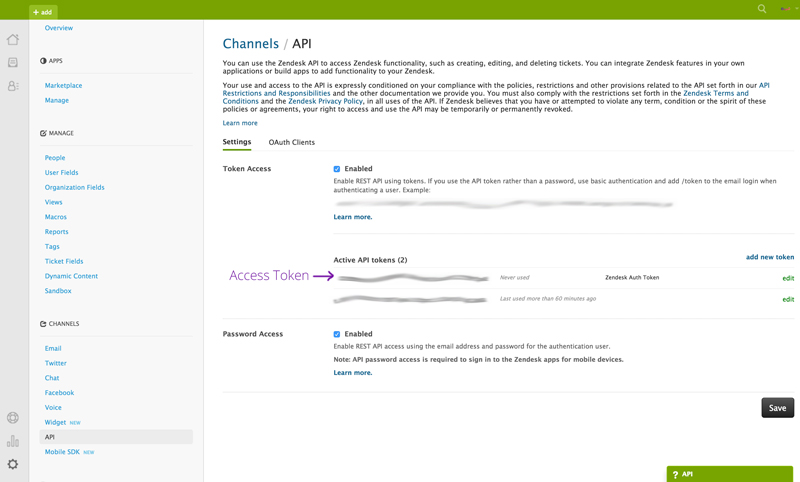Open the People settings page

pos(55,158)
